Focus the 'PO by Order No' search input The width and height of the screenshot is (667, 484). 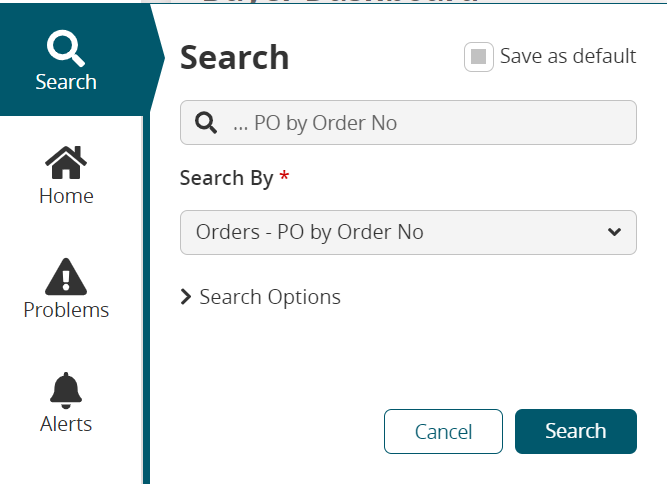click(x=420, y=123)
